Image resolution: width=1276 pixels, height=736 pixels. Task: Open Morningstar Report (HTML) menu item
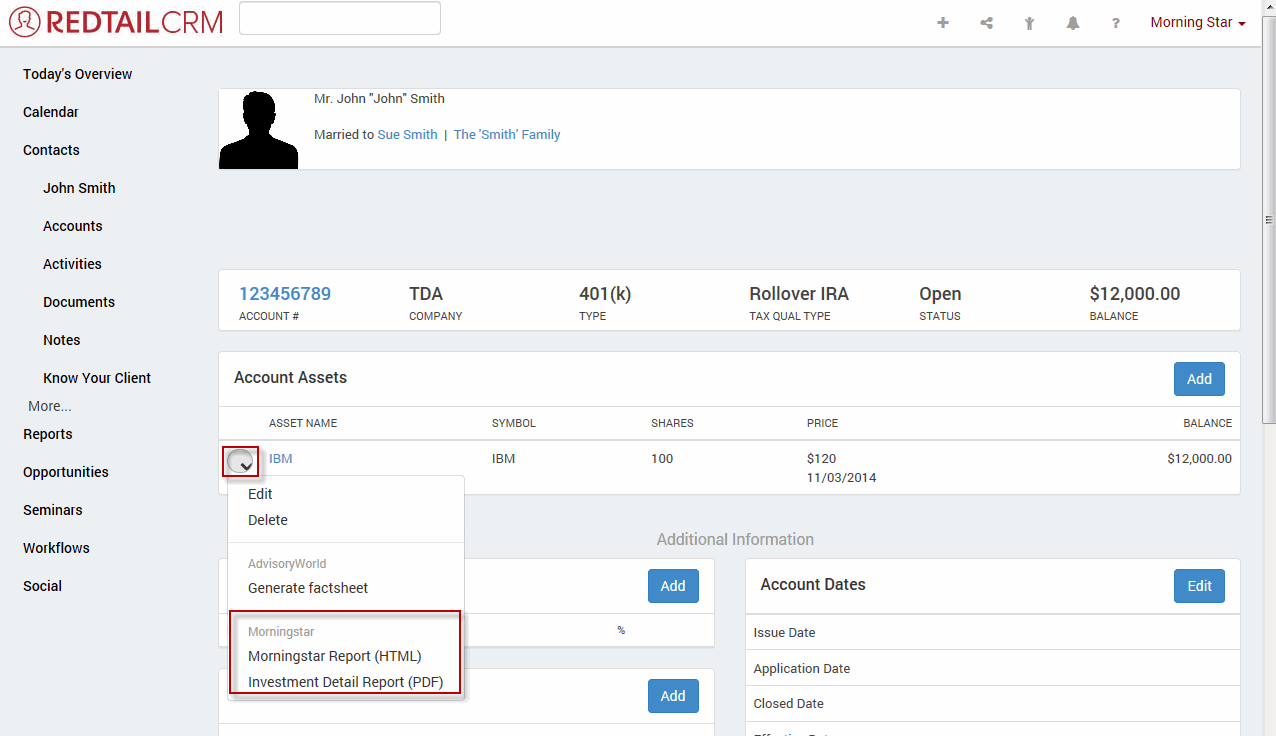pos(334,656)
